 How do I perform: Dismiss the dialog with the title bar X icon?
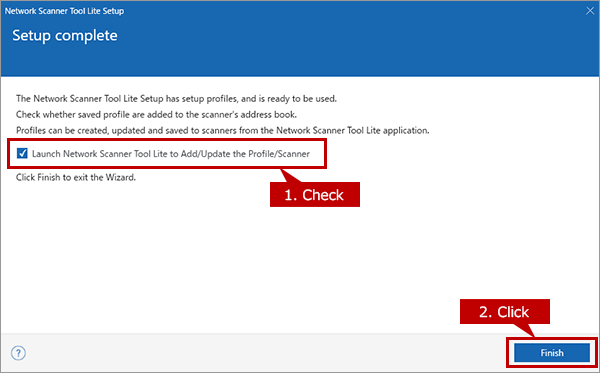coord(590,11)
